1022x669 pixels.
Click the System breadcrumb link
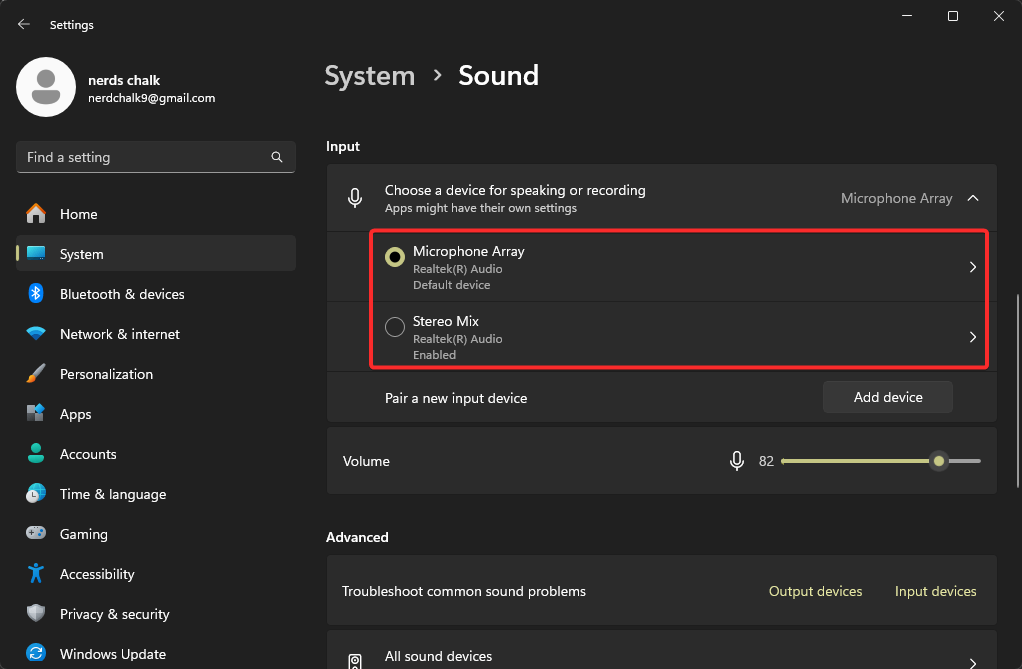[x=369, y=75]
